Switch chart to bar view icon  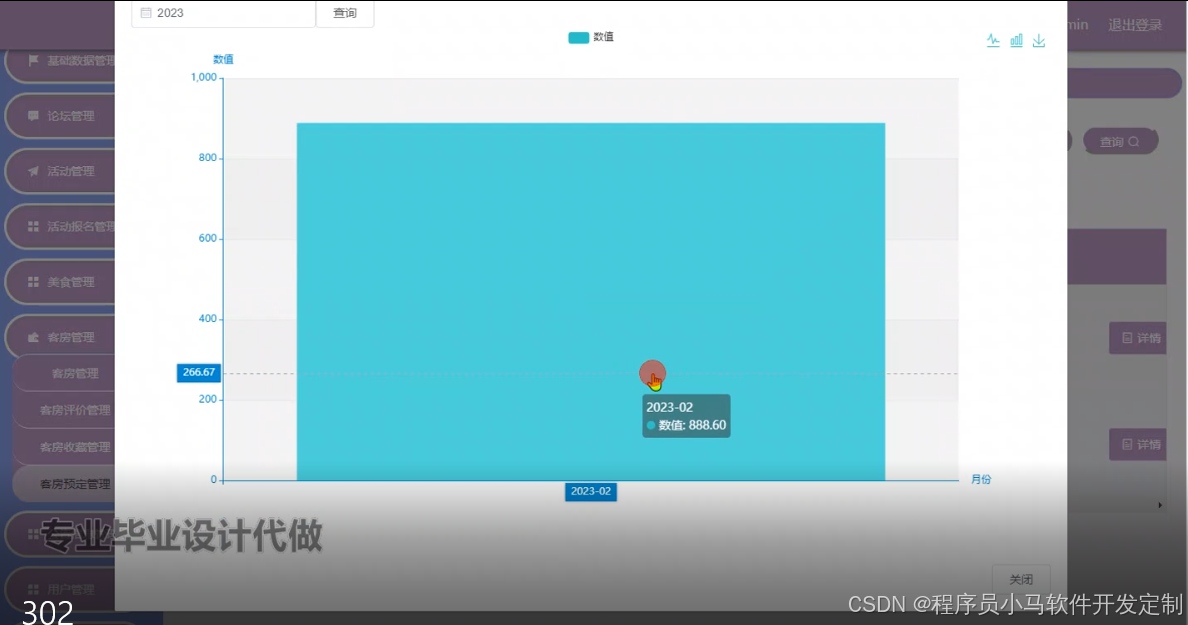1016,40
